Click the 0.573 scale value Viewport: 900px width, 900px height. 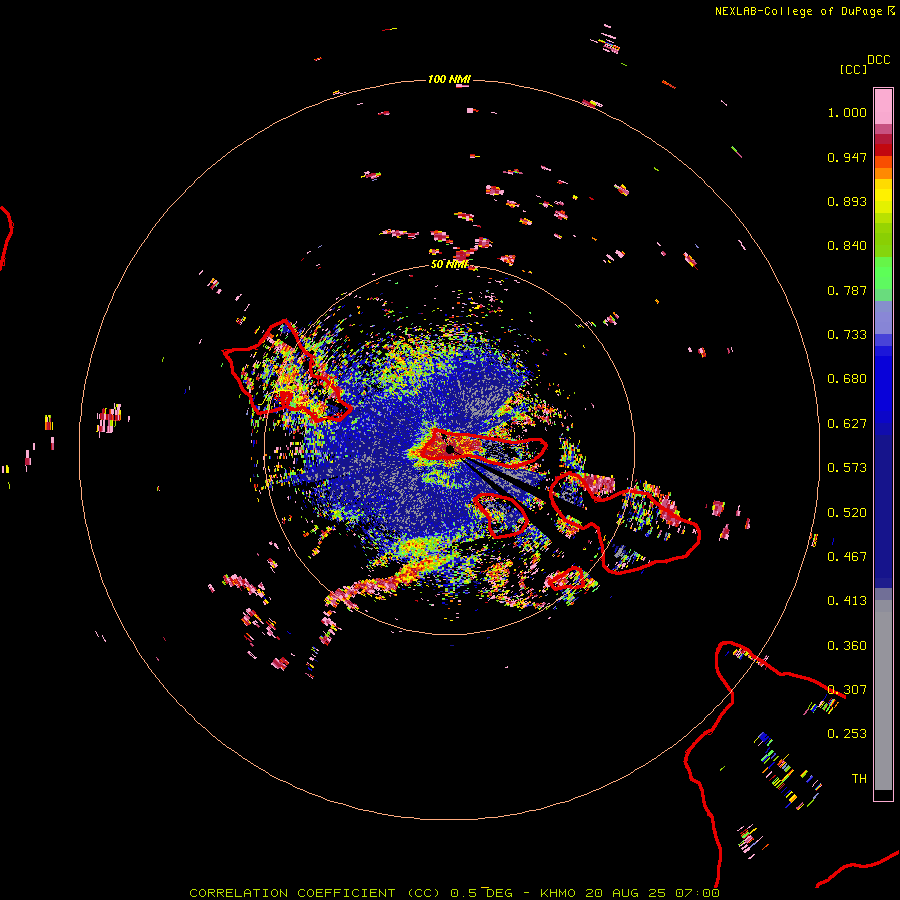click(847, 468)
